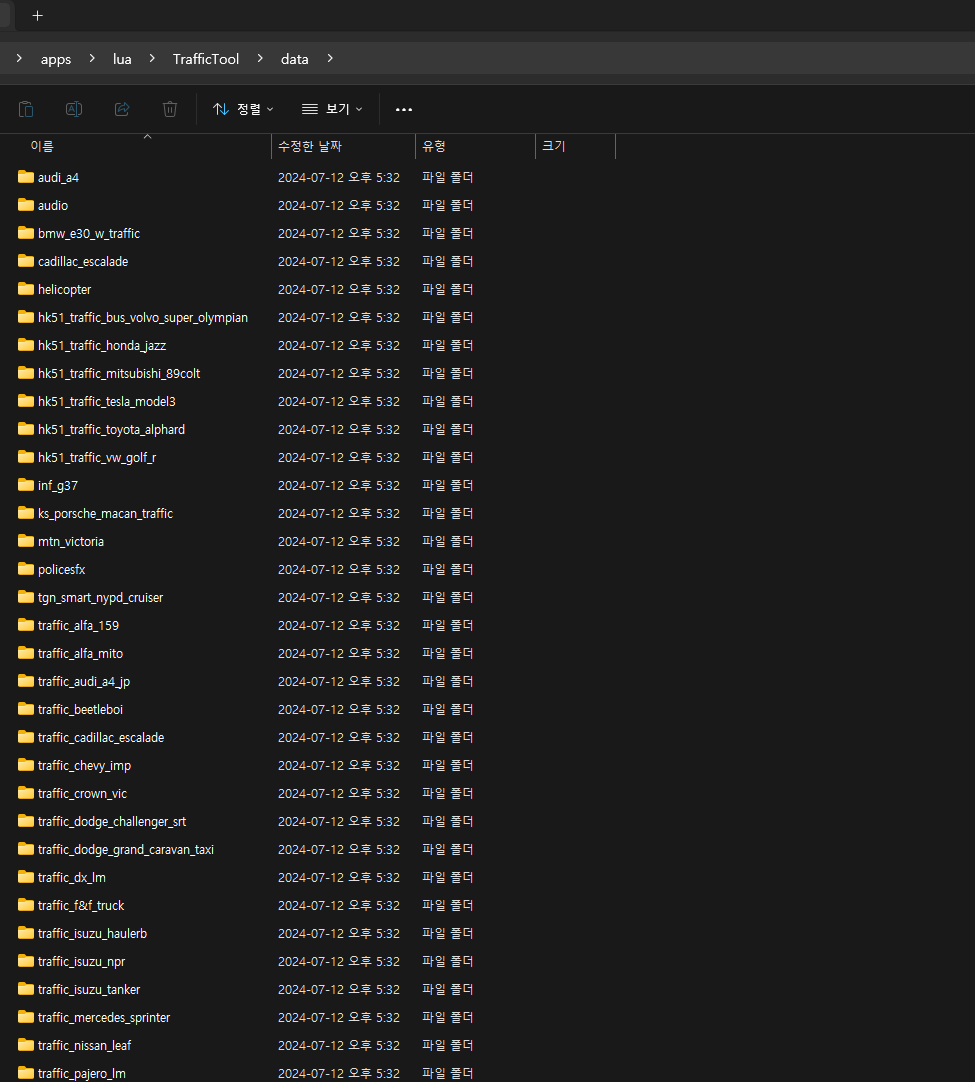Select hk51_traffic_vw_golf_r folder icon
This screenshot has width=975, height=1082.
click(26, 457)
